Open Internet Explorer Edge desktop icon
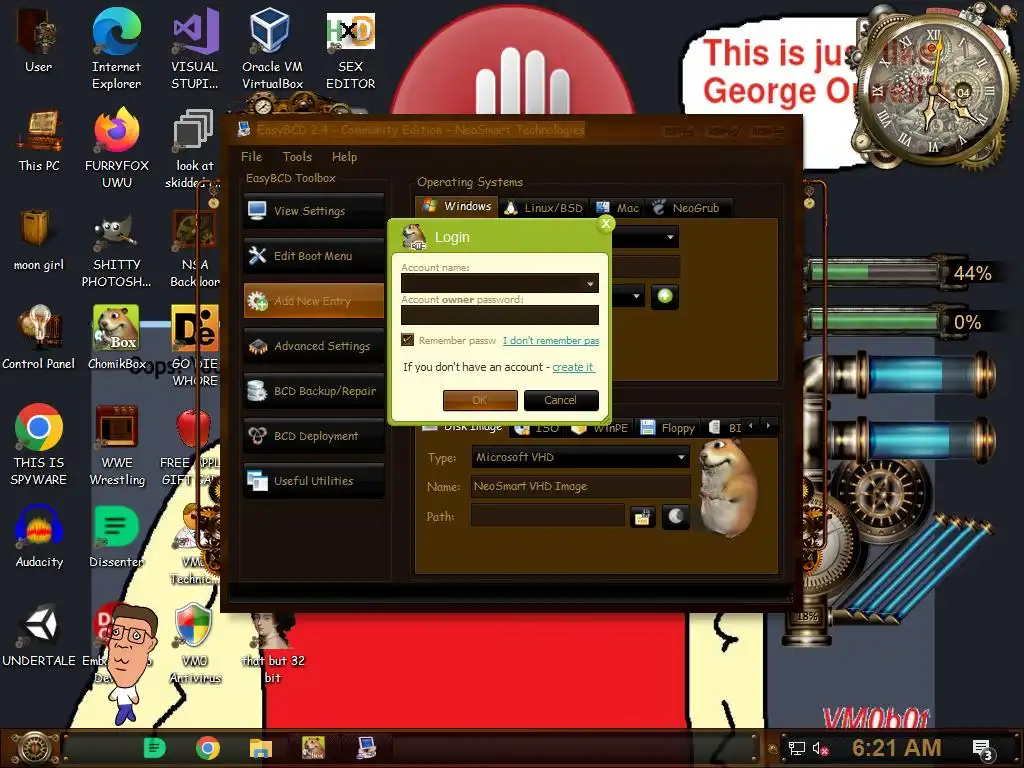The width and height of the screenshot is (1024, 768). tap(116, 49)
